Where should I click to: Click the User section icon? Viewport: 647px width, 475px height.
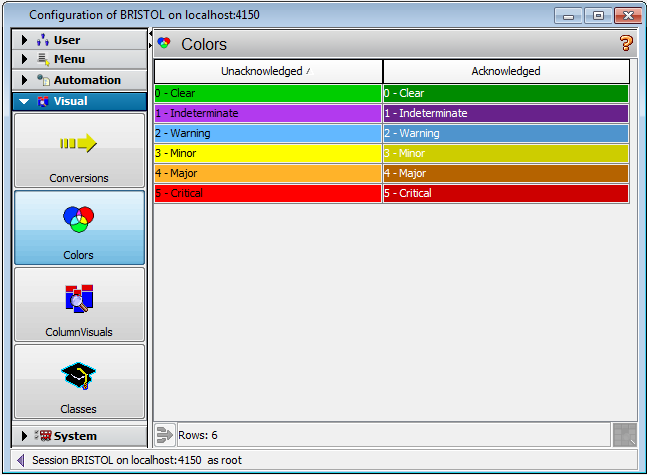pyautogui.click(x=43, y=40)
